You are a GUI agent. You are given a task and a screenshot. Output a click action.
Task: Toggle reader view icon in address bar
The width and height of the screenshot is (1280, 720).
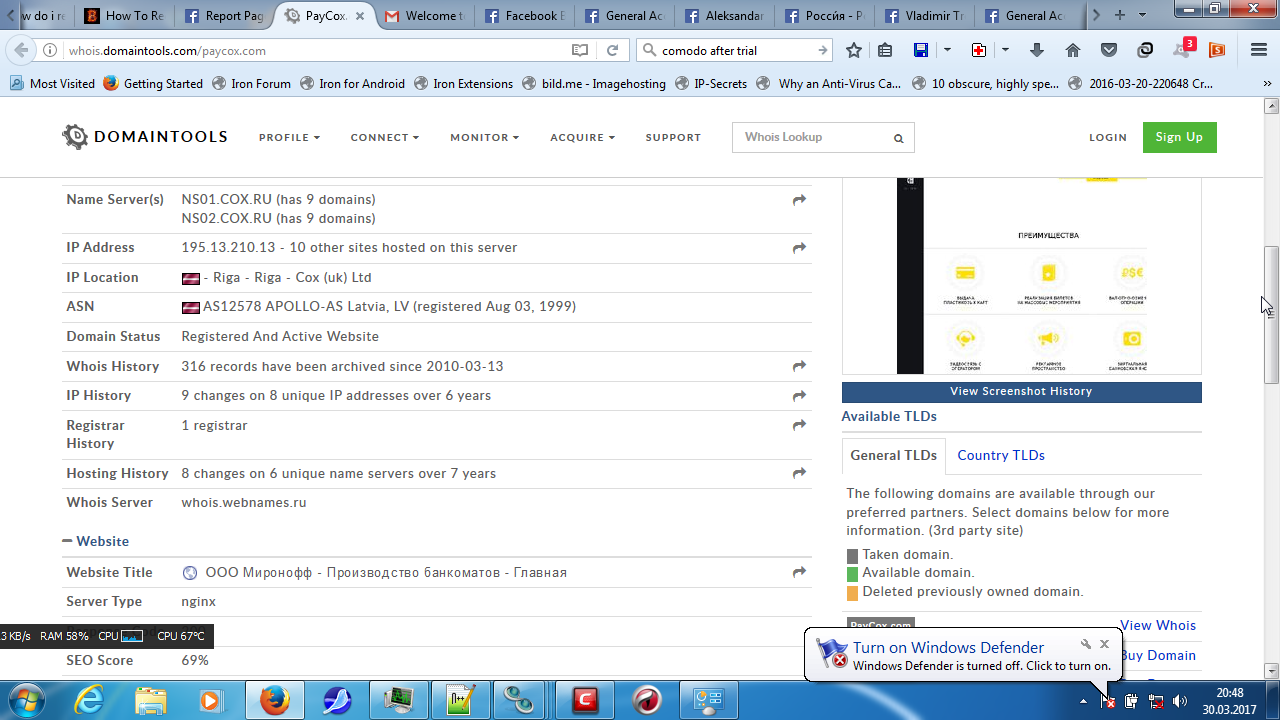(x=580, y=50)
